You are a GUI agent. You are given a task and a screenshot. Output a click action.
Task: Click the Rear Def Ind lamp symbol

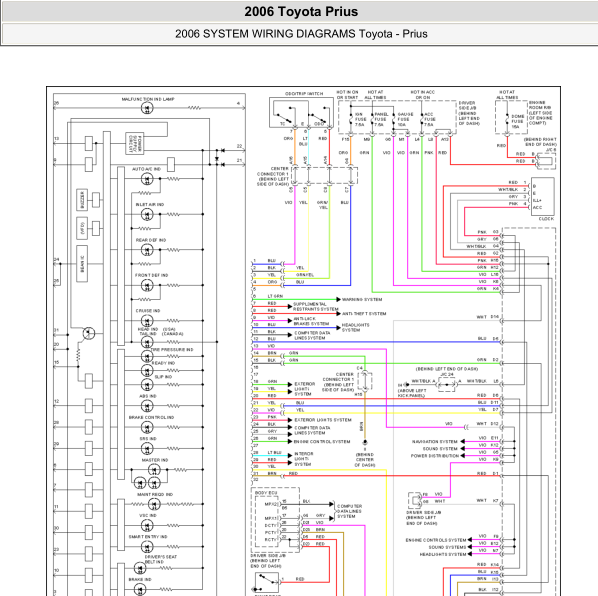[147, 250]
